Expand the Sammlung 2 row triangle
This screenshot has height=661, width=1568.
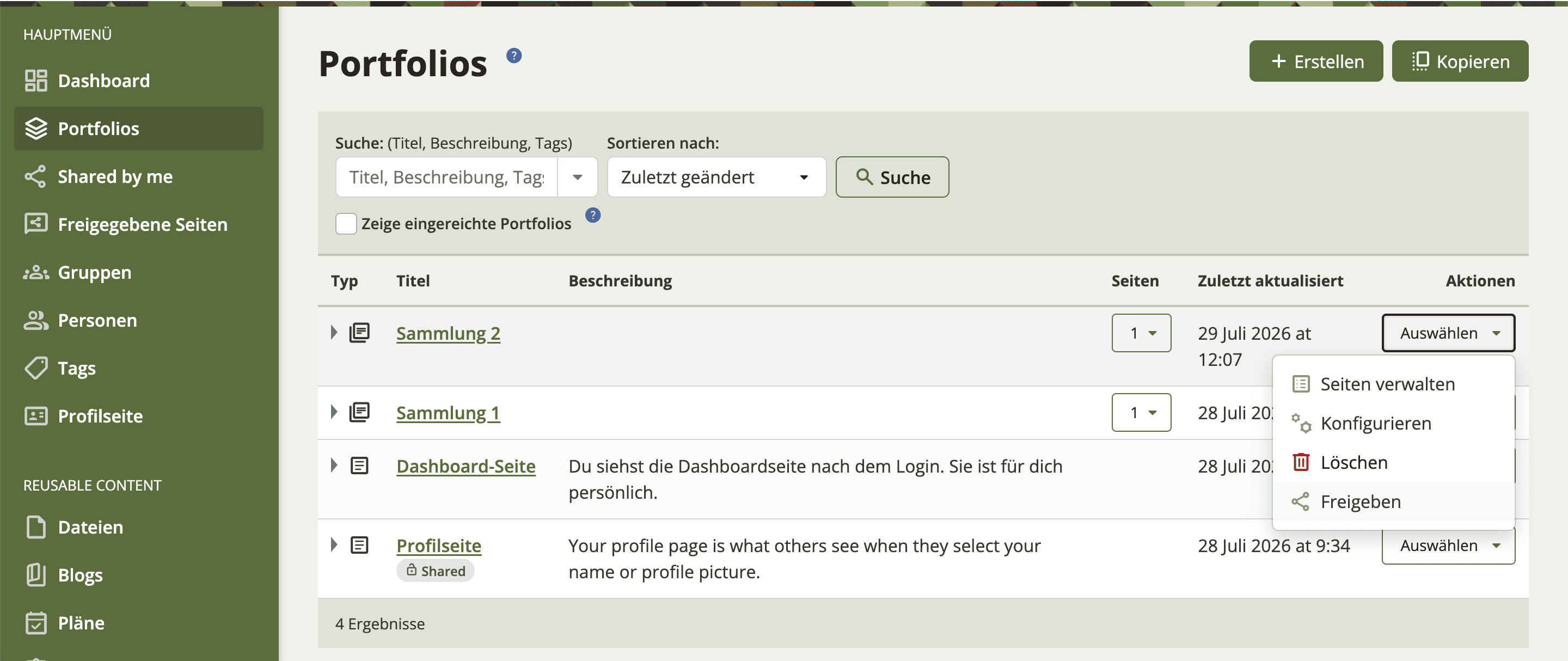[334, 332]
